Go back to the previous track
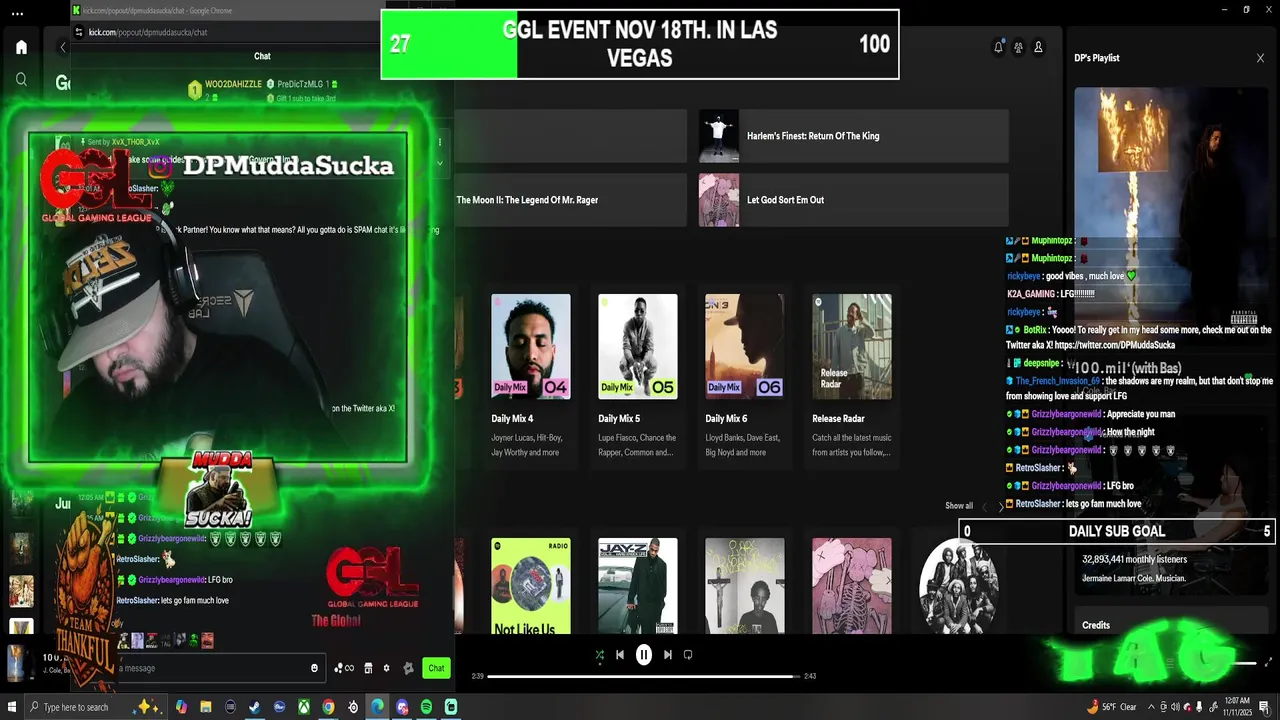This screenshot has width=1280, height=720. click(x=619, y=655)
